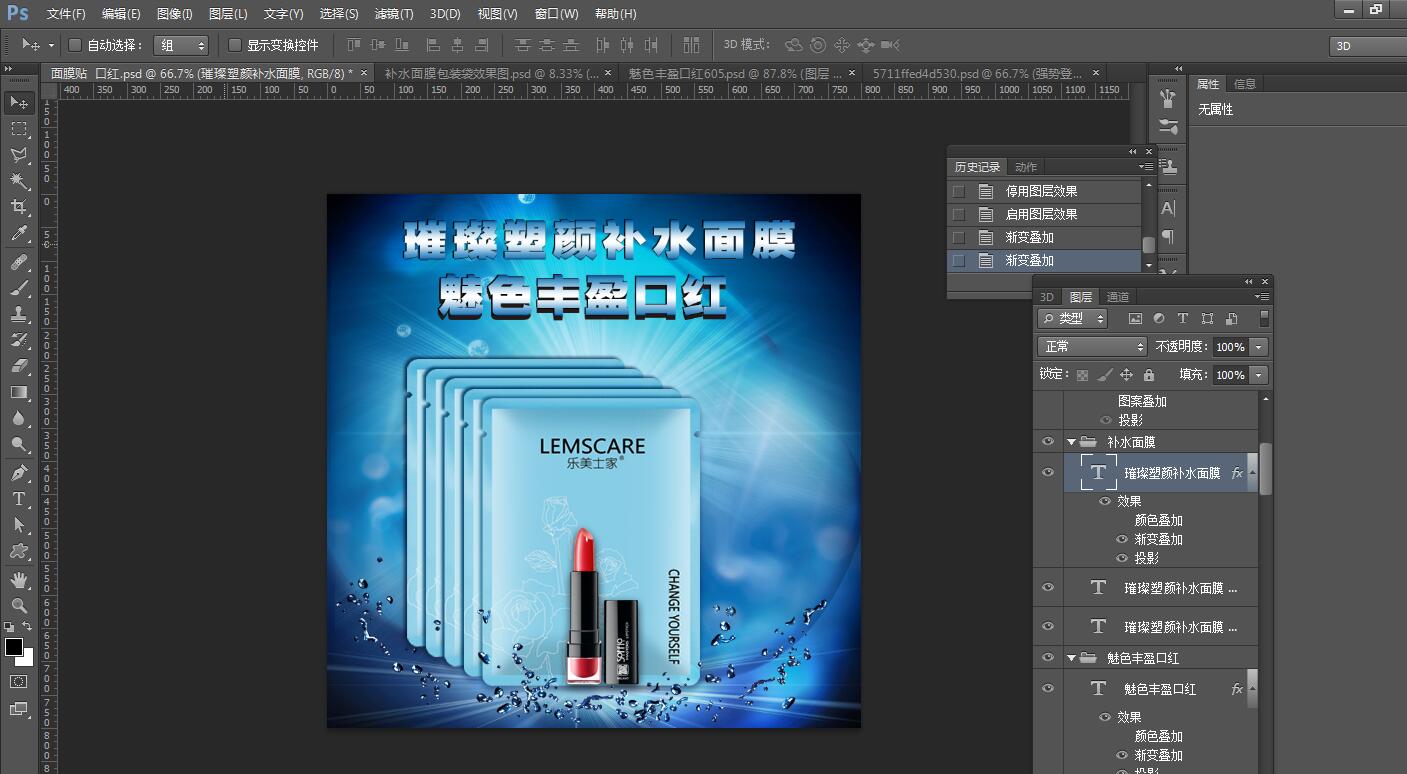Open the history panel flyout menu
The height and width of the screenshot is (774, 1407).
pos(1146,167)
